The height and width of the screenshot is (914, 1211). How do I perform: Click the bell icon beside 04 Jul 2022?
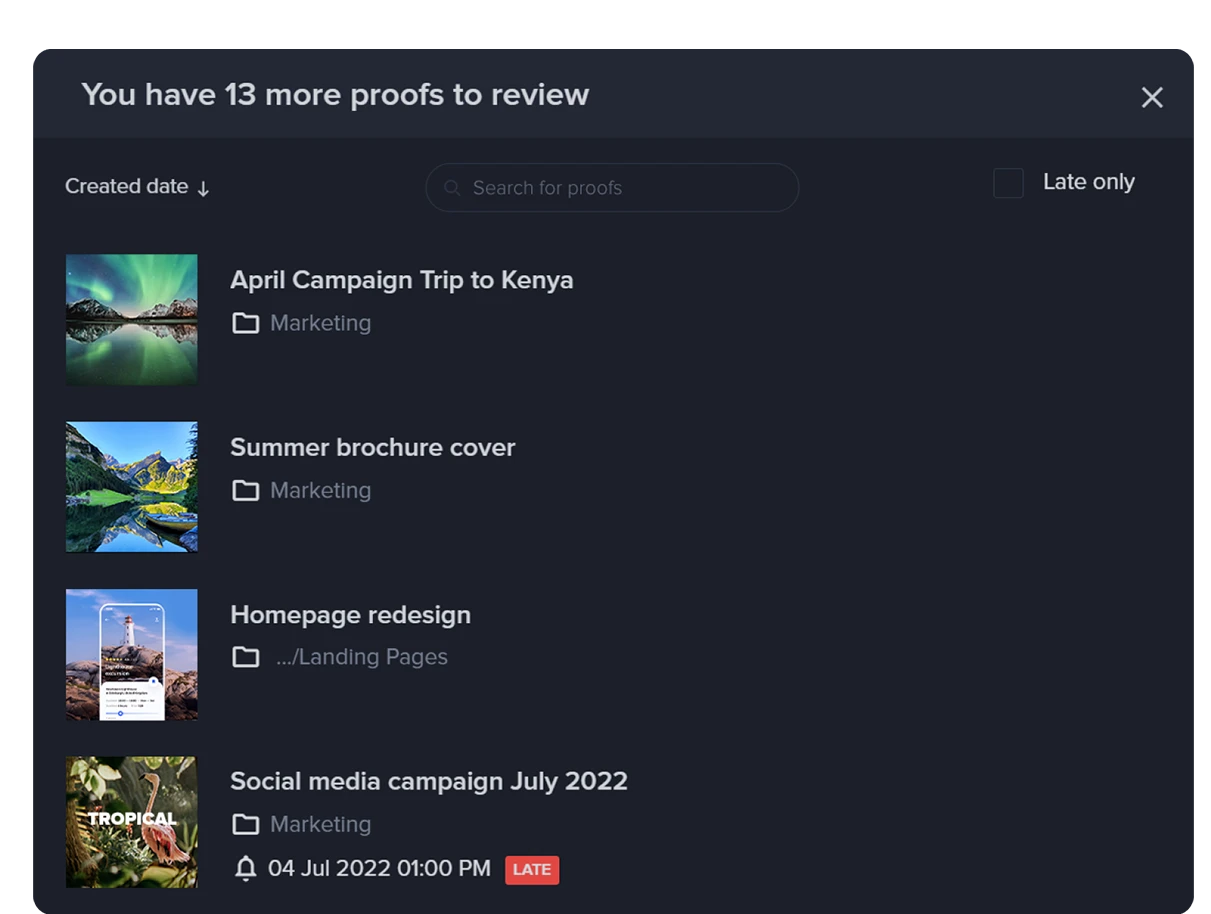click(245, 869)
